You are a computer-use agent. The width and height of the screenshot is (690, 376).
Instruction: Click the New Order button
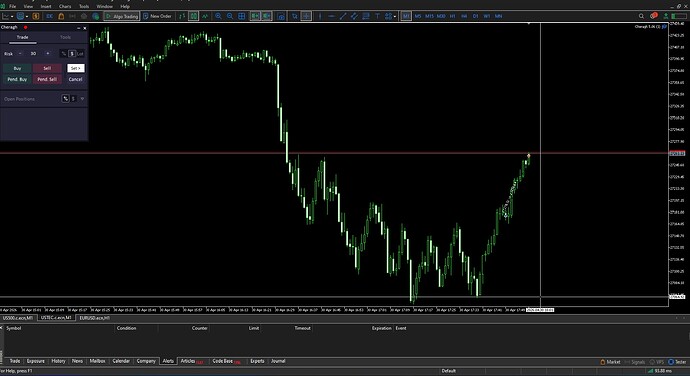[x=157, y=16]
